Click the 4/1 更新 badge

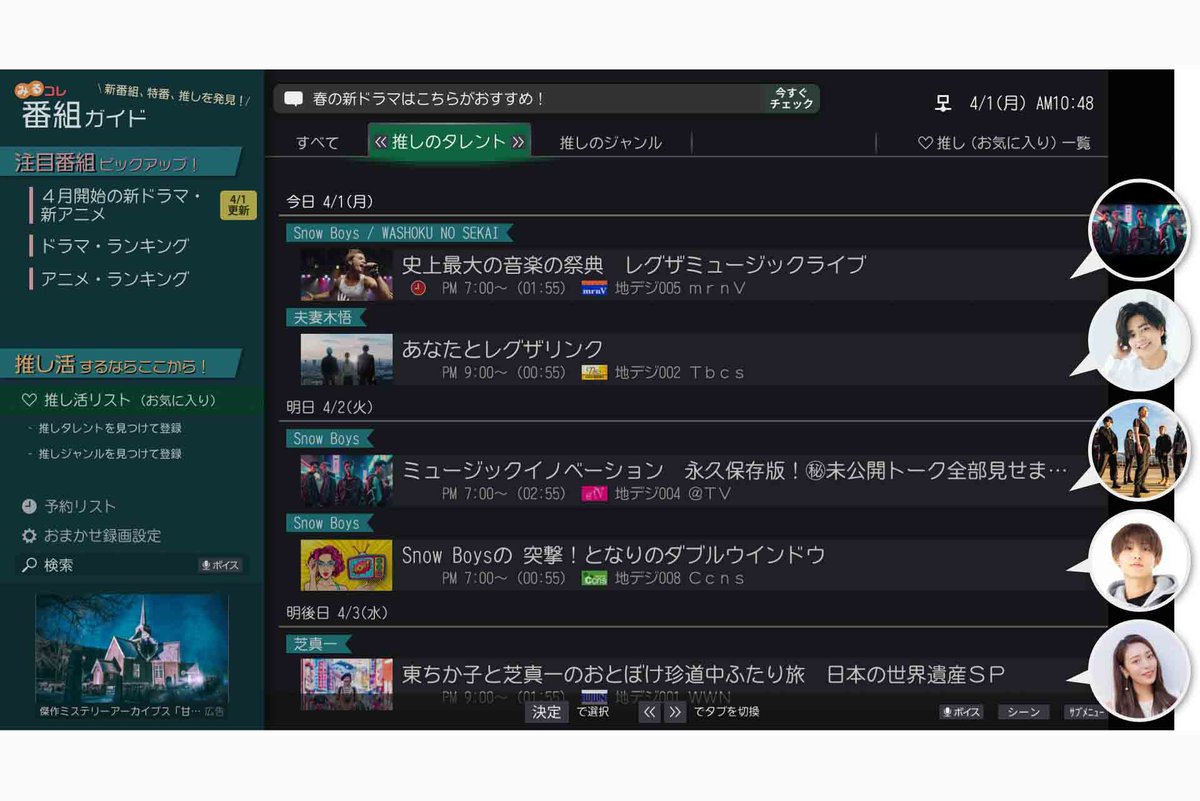(238, 205)
